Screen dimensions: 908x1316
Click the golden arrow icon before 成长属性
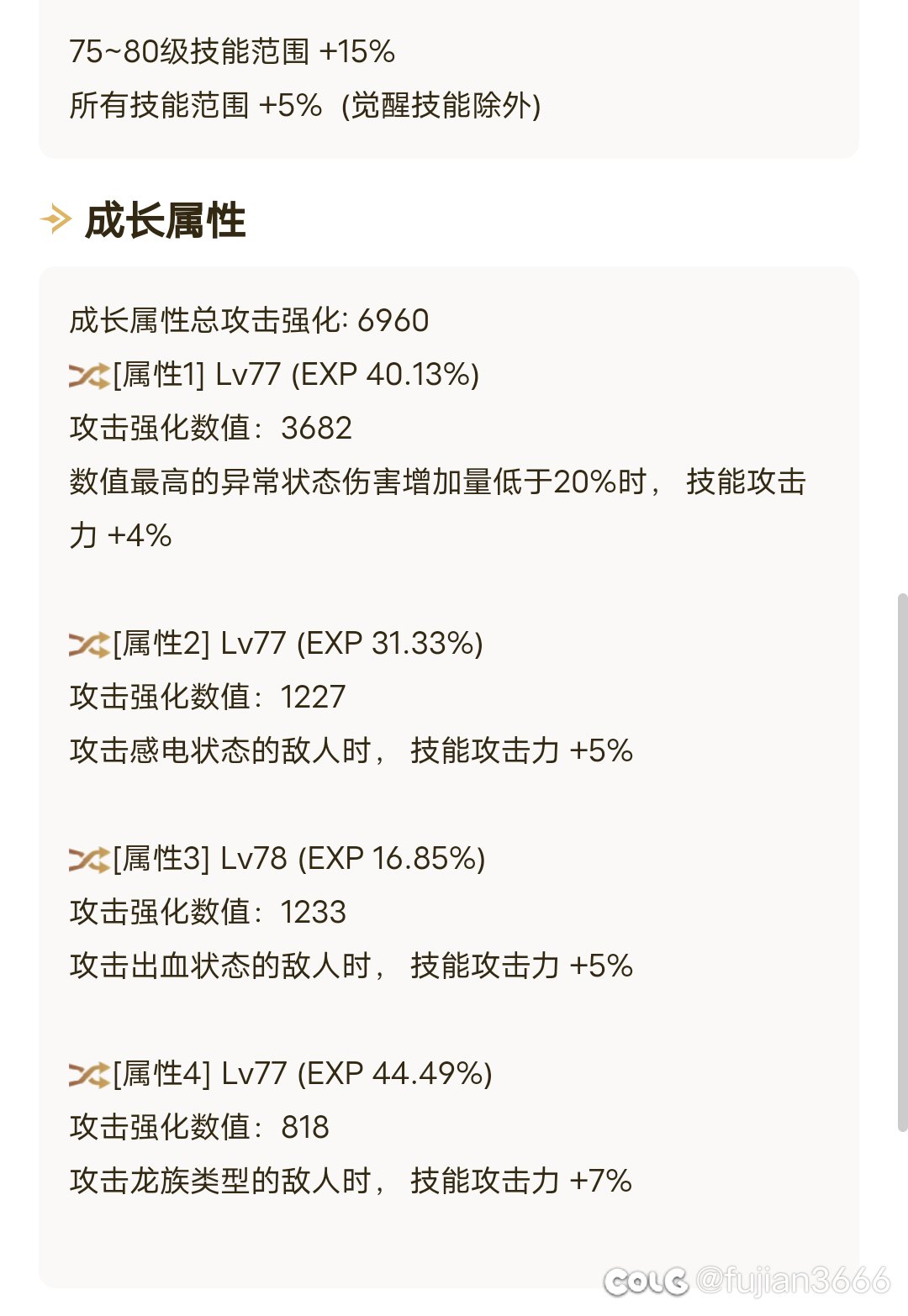[x=56, y=220]
